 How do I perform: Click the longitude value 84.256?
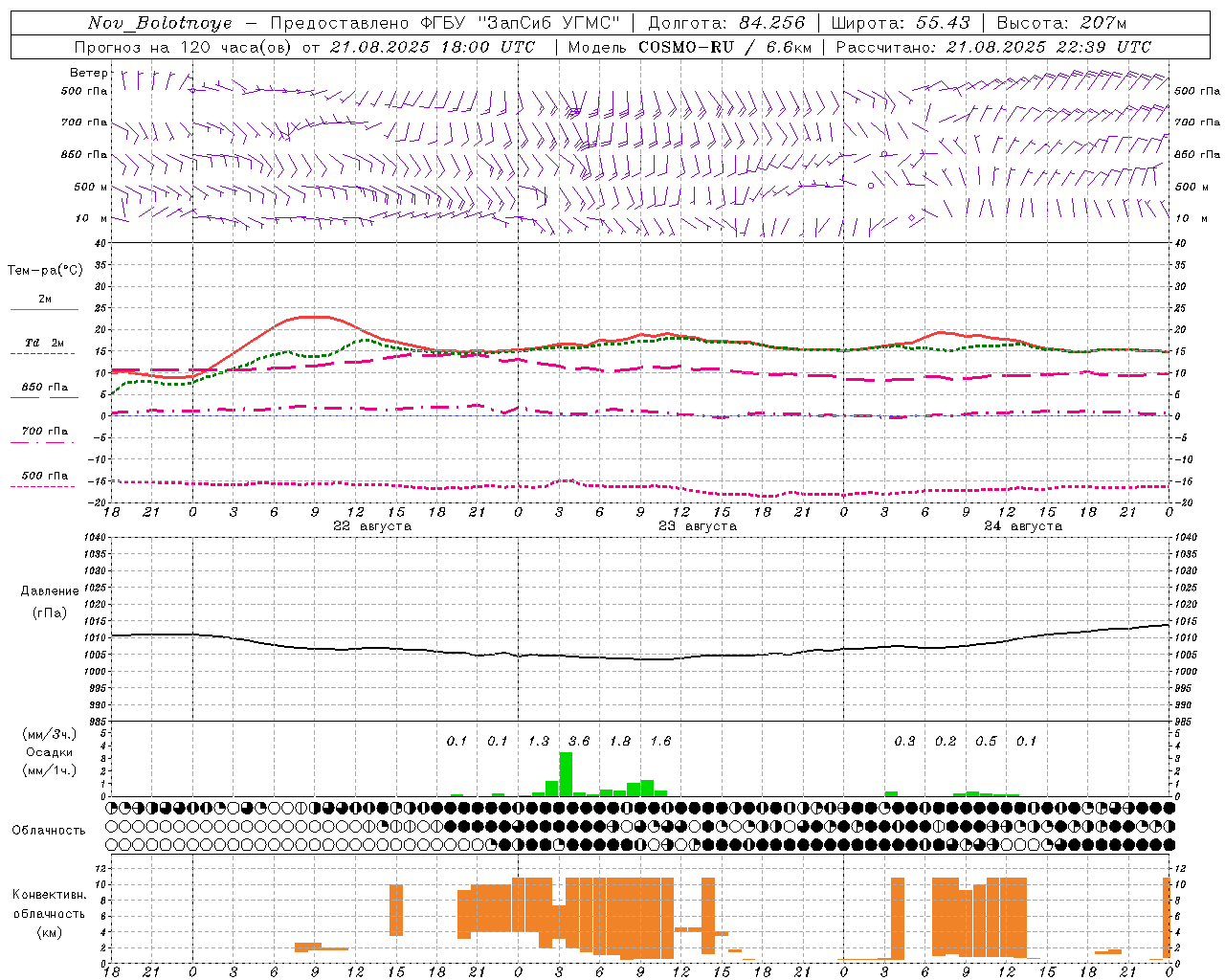772,23
